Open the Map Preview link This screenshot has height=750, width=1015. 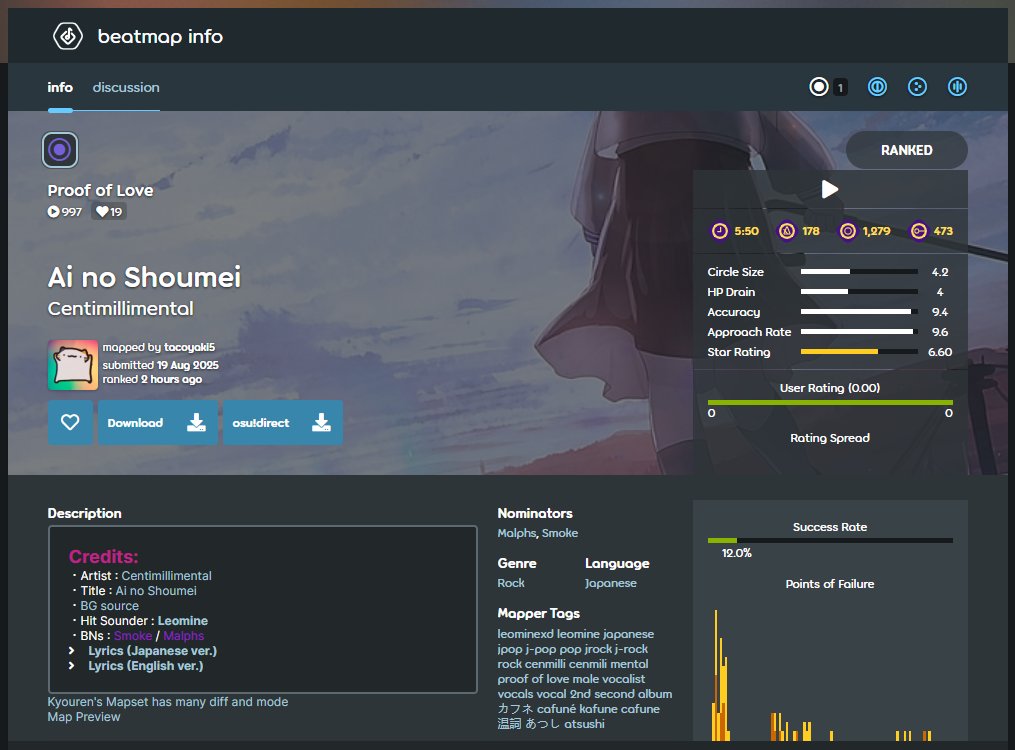(84, 717)
